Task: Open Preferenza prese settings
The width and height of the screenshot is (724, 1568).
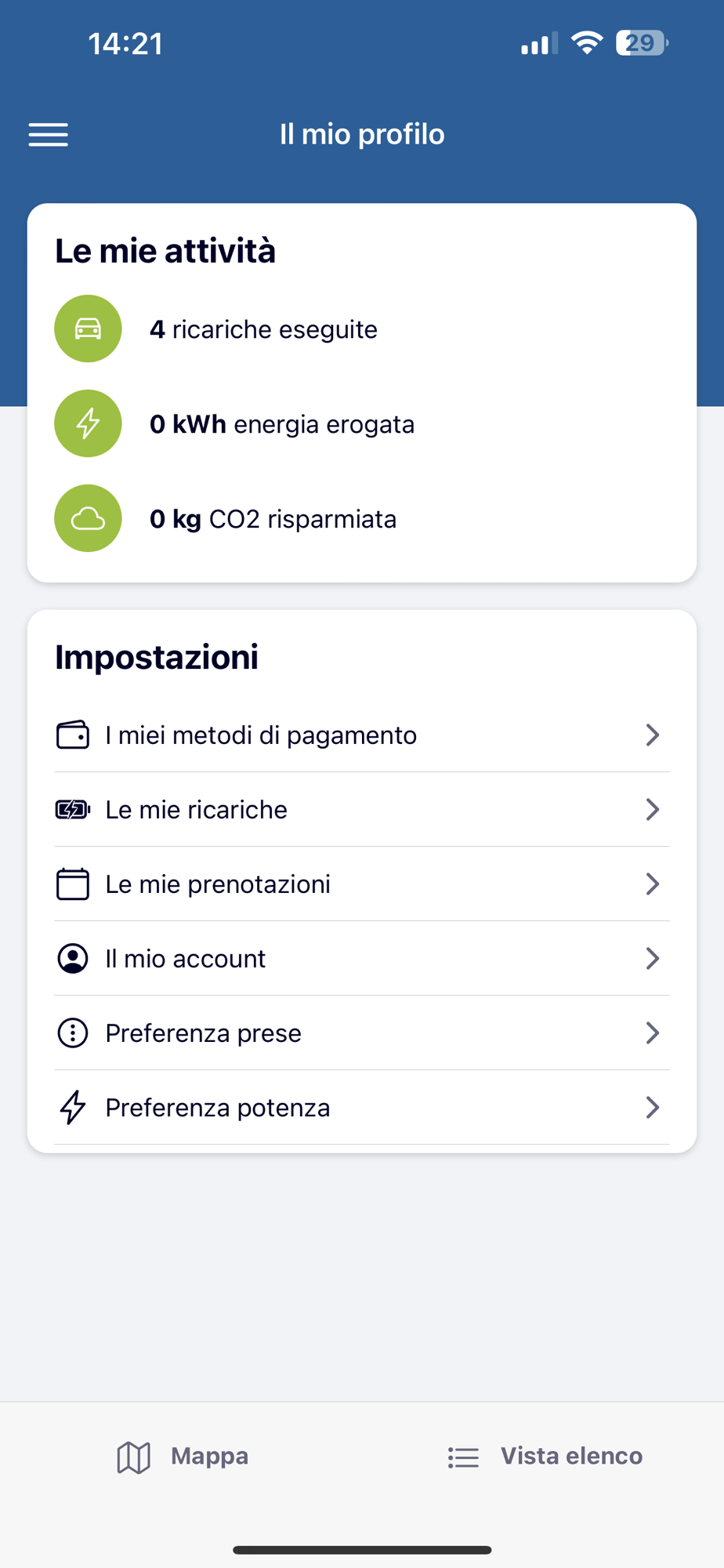Action: coord(204,1033)
